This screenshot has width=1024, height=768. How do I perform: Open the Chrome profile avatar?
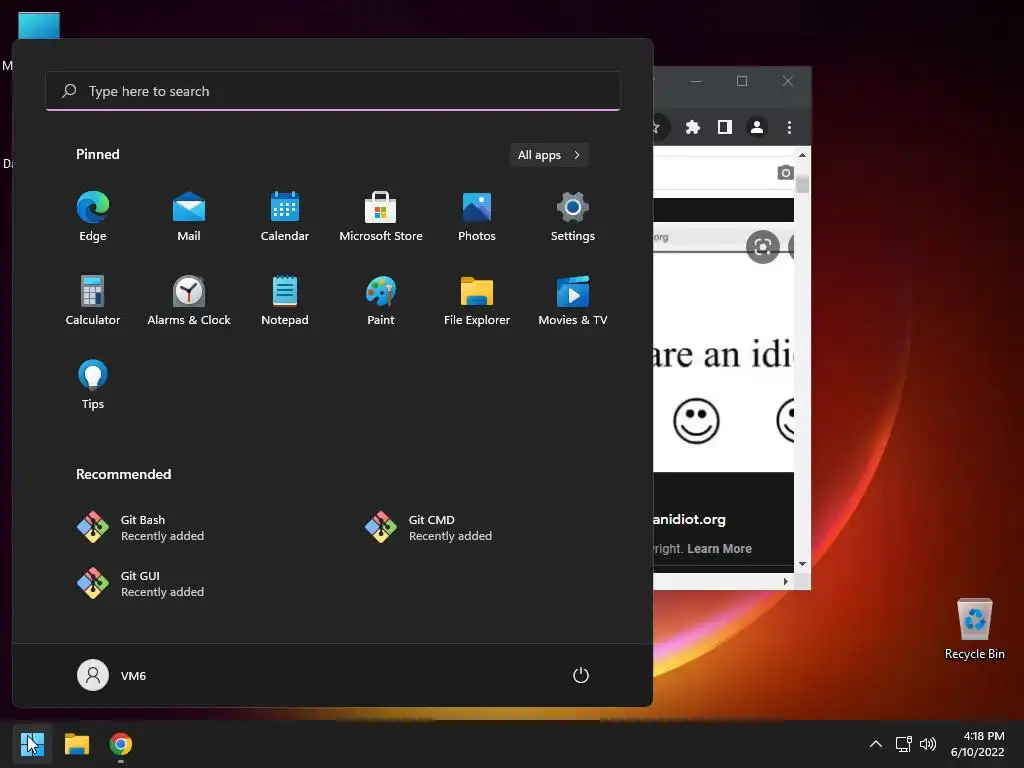[x=757, y=127]
